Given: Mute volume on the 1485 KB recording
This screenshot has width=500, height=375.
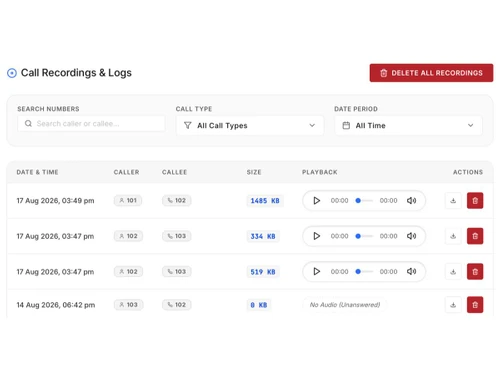Looking at the screenshot, I should coord(411,201).
